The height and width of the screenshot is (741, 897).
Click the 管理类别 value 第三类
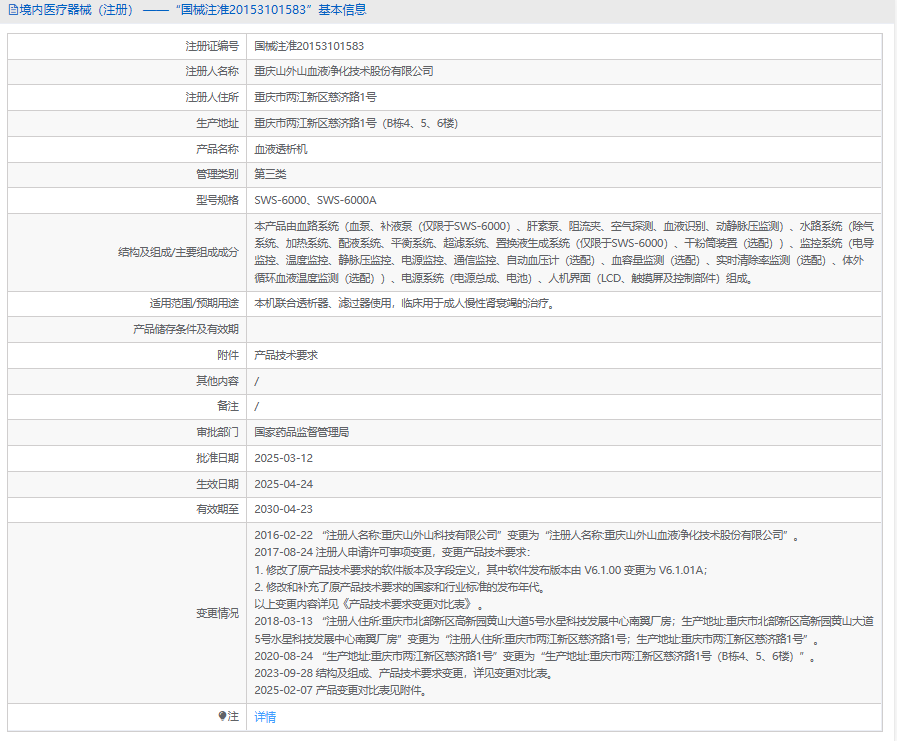point(270,174)
